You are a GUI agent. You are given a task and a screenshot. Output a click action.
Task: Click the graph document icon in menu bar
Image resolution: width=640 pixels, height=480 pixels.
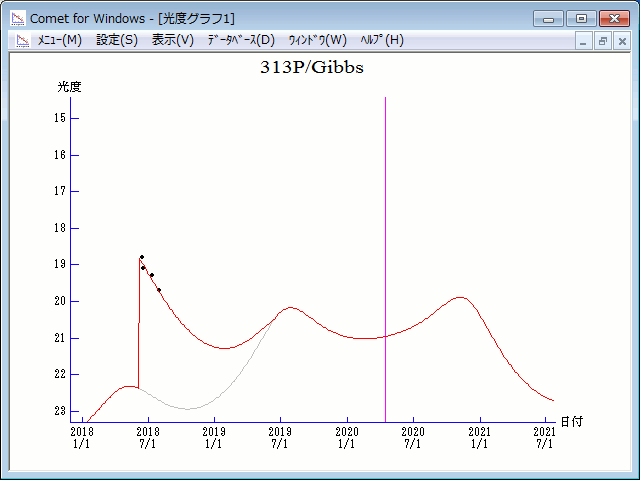pos(21,40)
